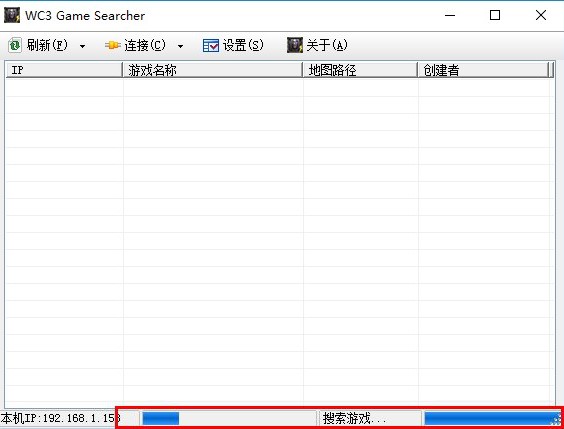The height and width of the screenshot is (429, 564).
Task: Click the right blue progress bar
Action: tap(492, 419)
